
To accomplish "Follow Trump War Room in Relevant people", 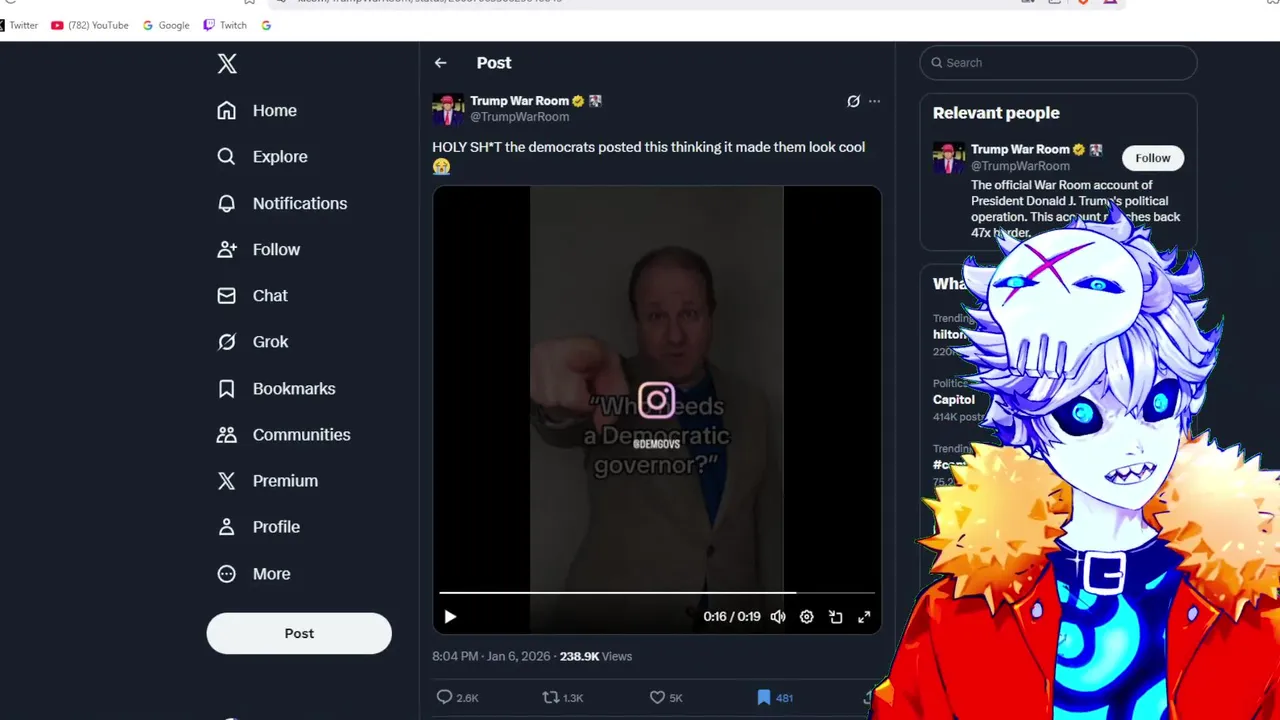I will (1152, 158).
